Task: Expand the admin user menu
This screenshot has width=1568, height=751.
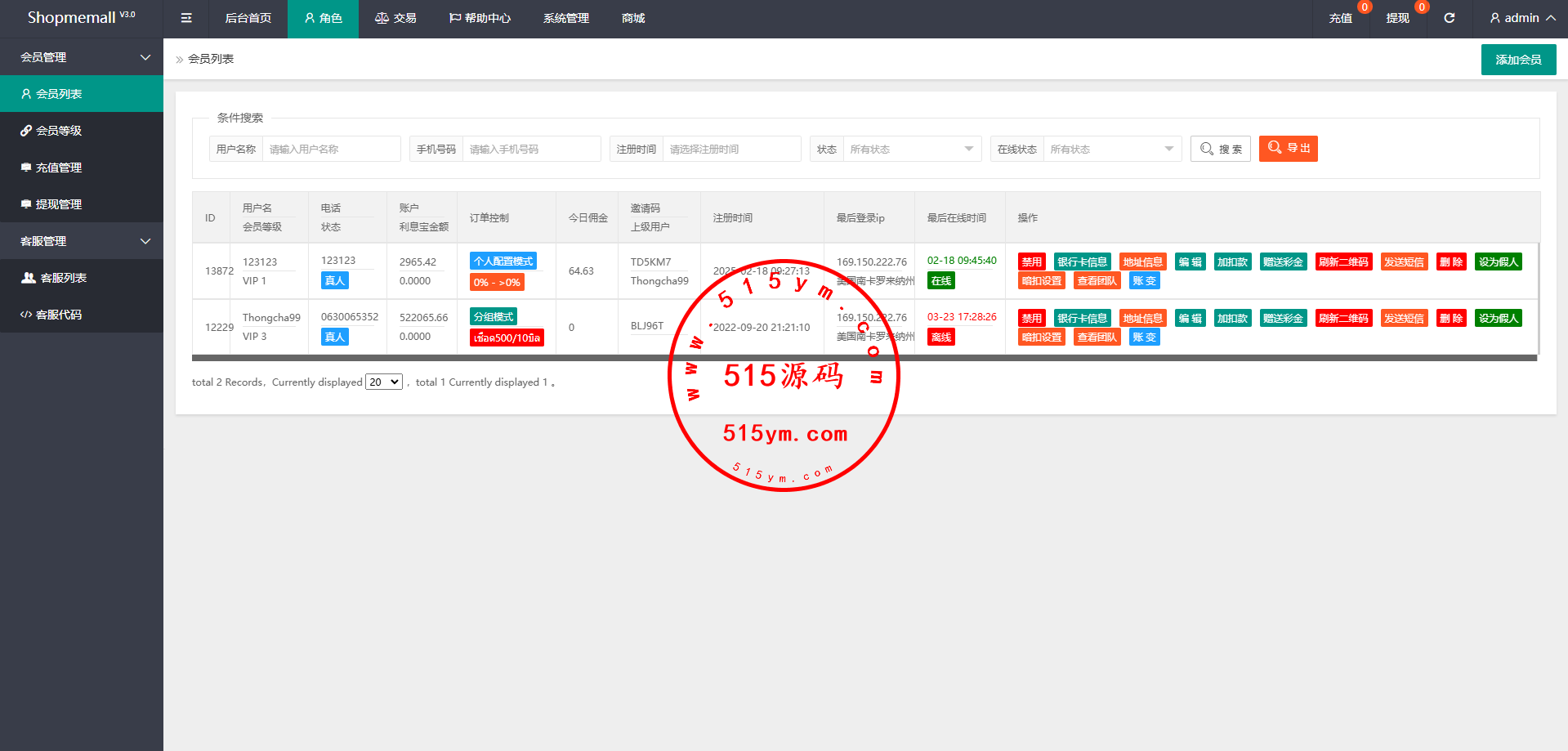Action: [x=1521, y=18]
